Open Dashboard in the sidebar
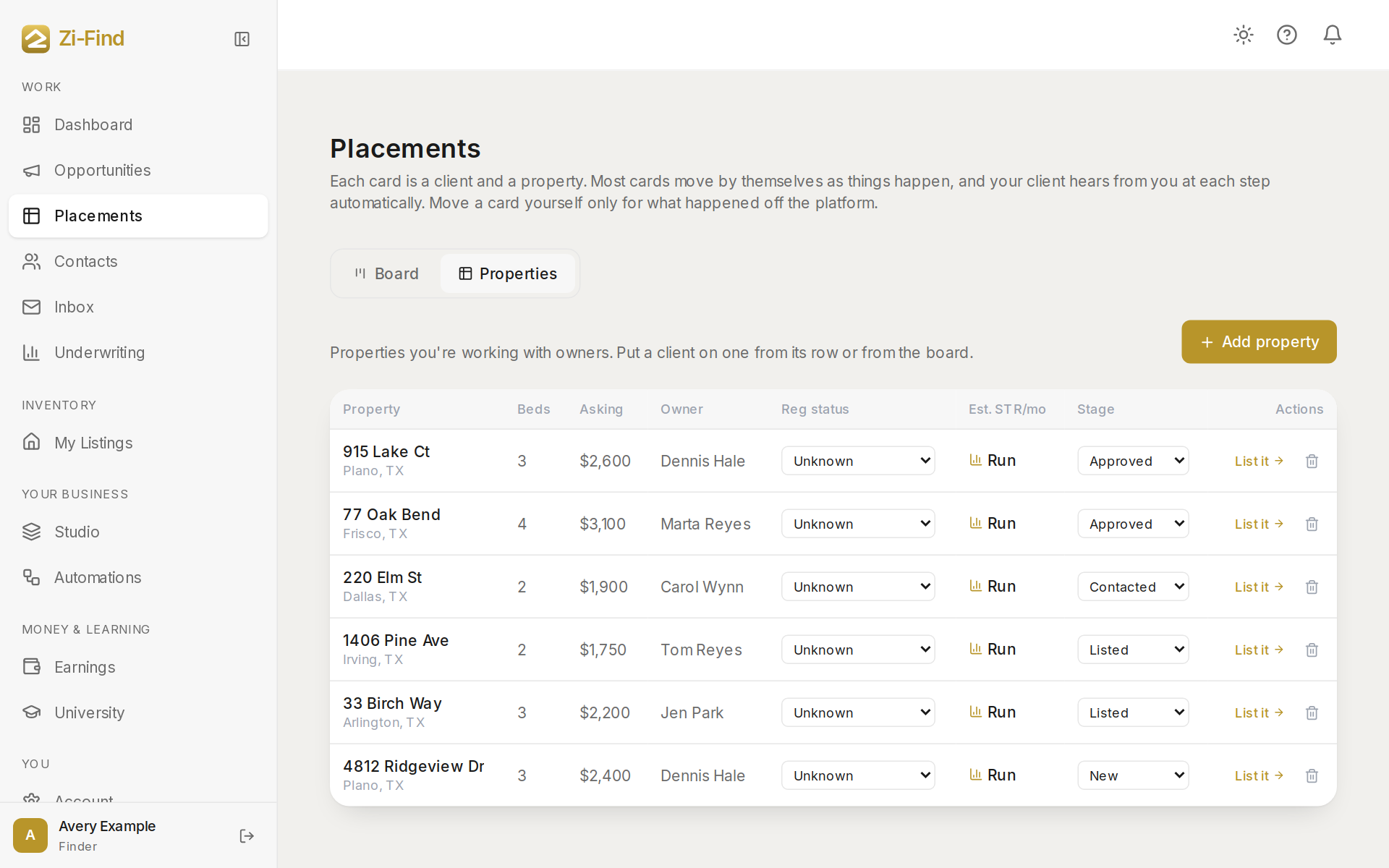 click(x=138, y=124)
